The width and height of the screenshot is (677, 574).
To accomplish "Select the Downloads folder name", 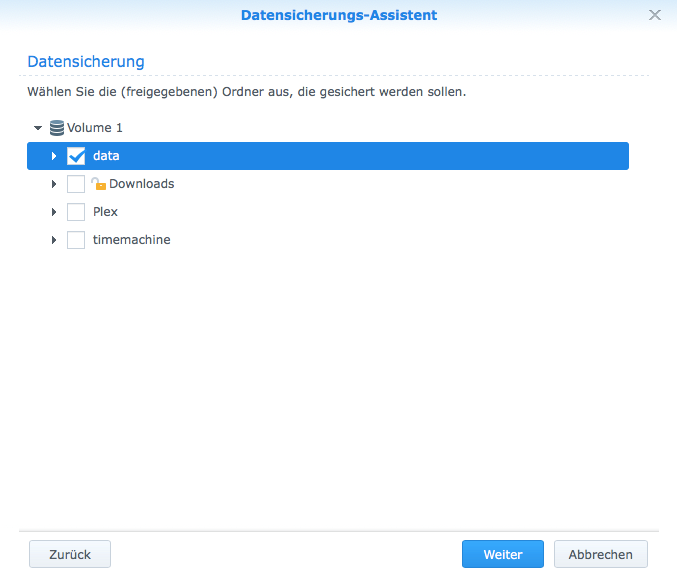I will coord(141,184).
